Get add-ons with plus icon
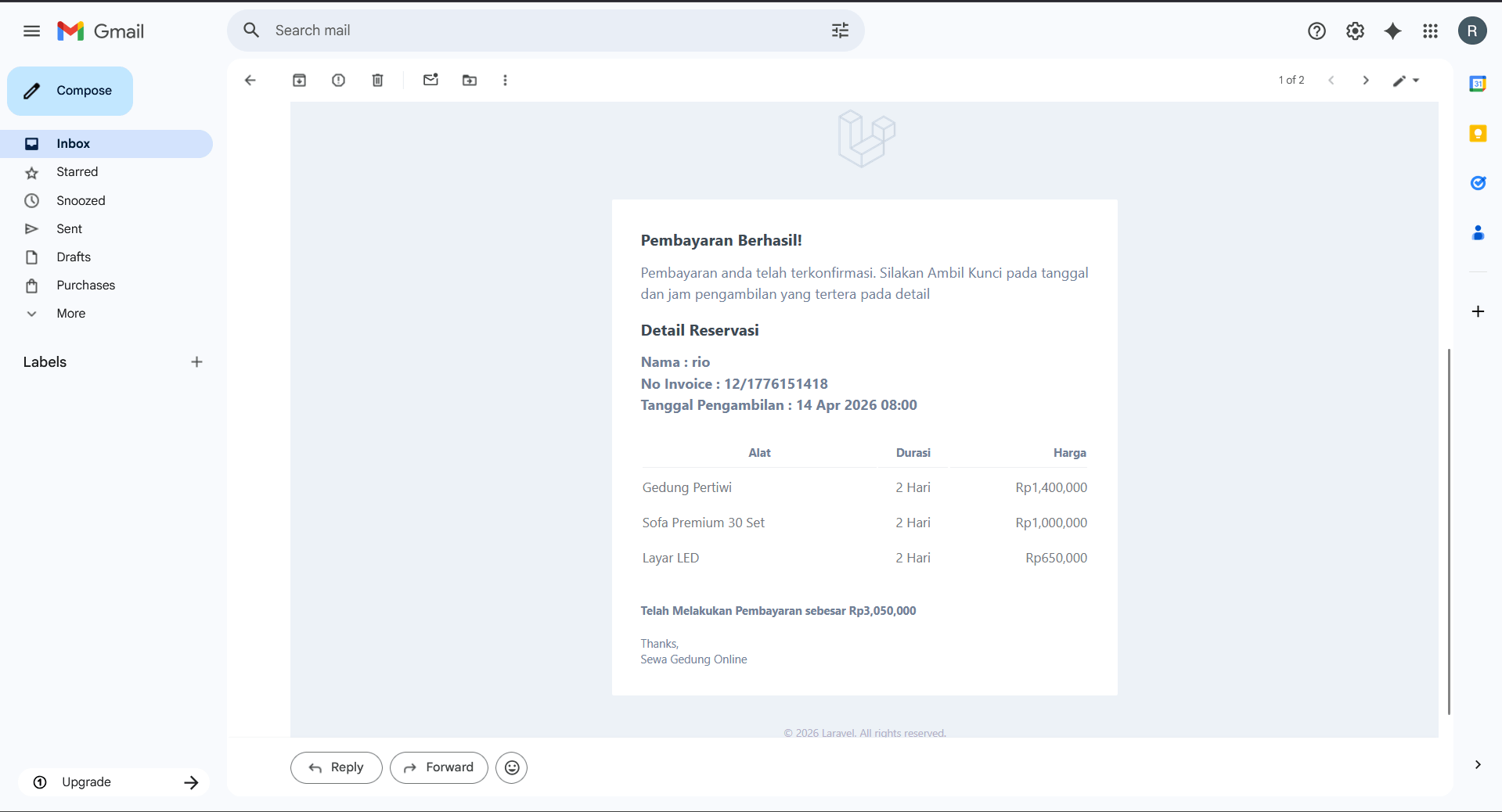The width and height of the screenshot is (1502, 812). pyautogui.click(x=1478, y=311)
